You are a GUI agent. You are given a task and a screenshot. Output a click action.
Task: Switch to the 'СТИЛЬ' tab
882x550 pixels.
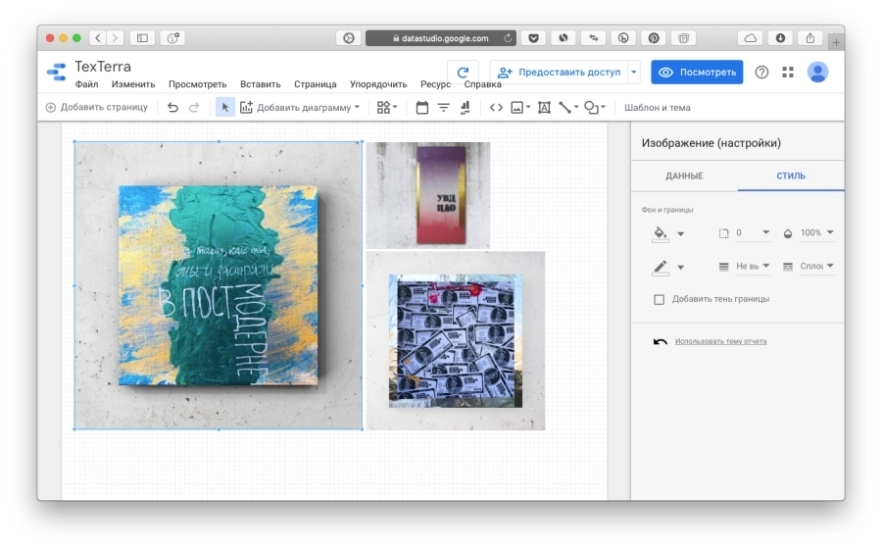(x=791, y=176)
